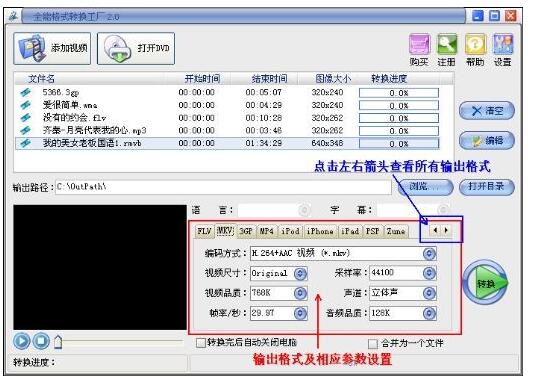Open the 语言 language dropdown
The image size is (554, 380).
304,210
